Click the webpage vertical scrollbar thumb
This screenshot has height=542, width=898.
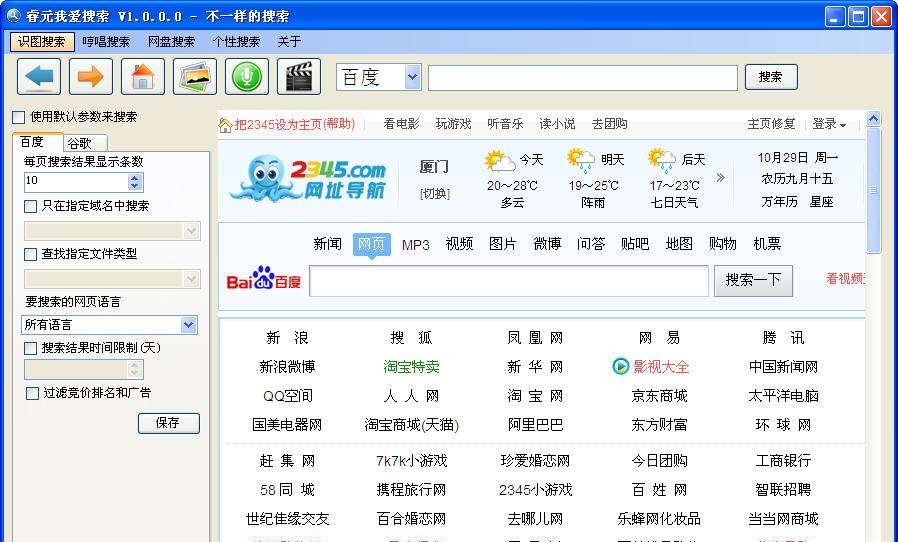tap(873, 190)
